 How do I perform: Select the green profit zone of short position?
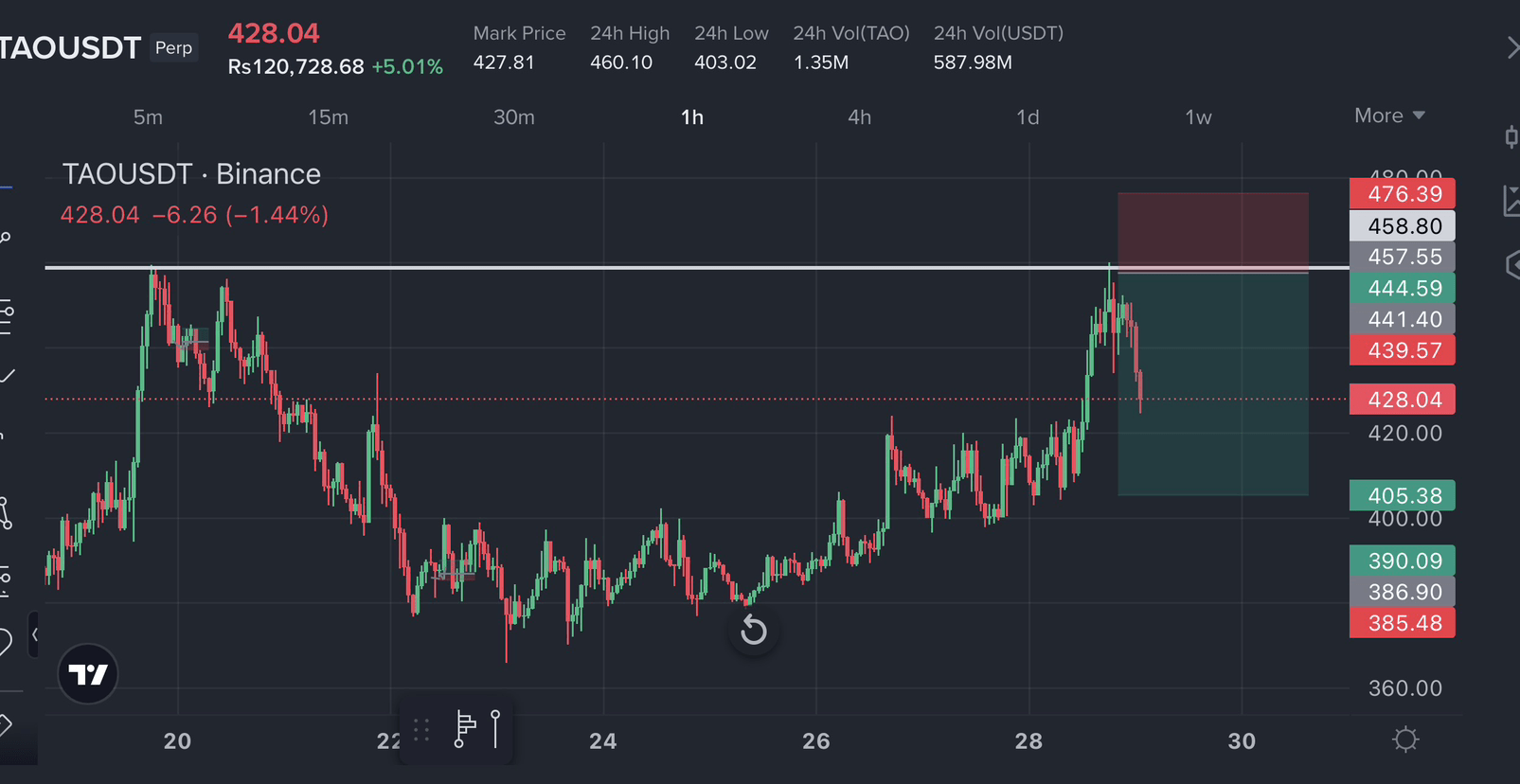pos(1213,383)
